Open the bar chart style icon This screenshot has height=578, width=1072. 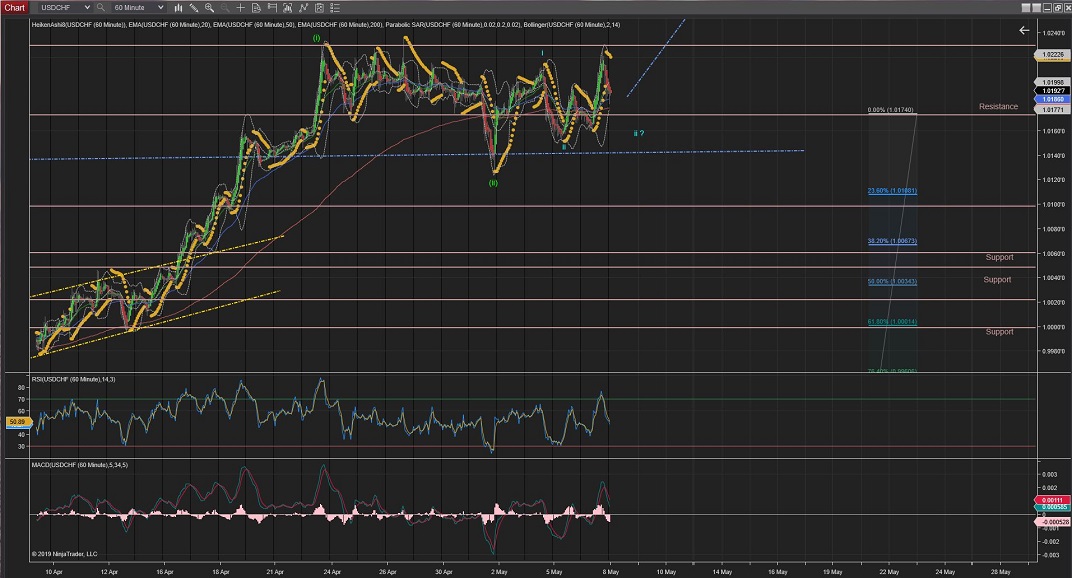(x=176, y=7)
